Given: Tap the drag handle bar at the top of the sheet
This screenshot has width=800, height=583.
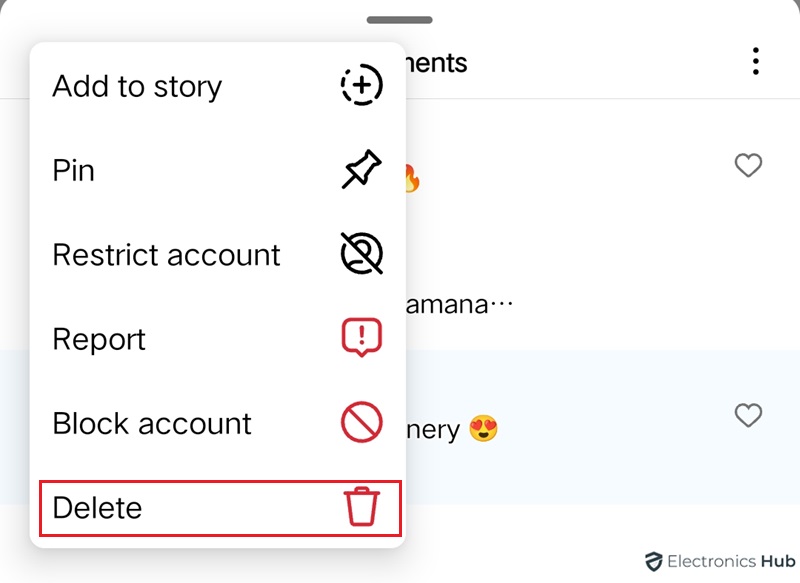Looking at the screenshot, I should (399, 20).
